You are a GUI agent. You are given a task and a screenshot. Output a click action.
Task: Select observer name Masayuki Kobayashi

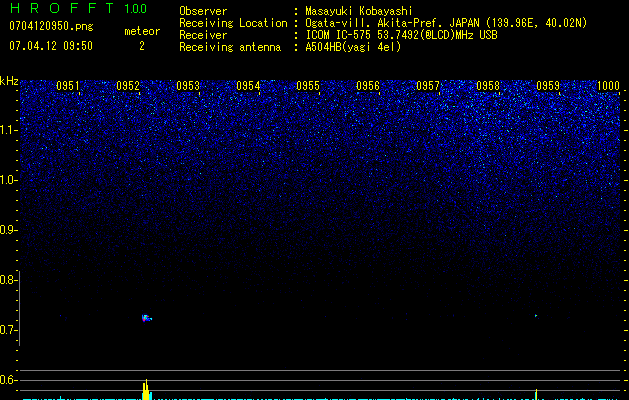[x=359, y=11]
